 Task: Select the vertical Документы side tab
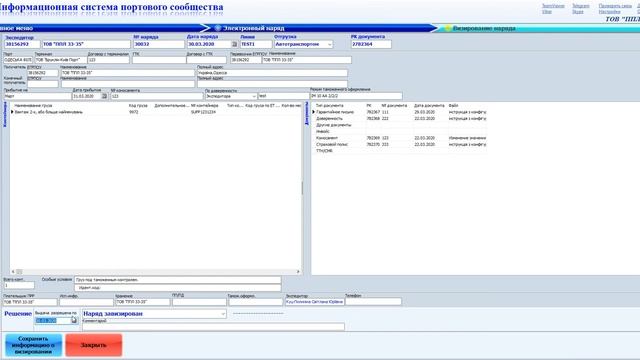307,114
